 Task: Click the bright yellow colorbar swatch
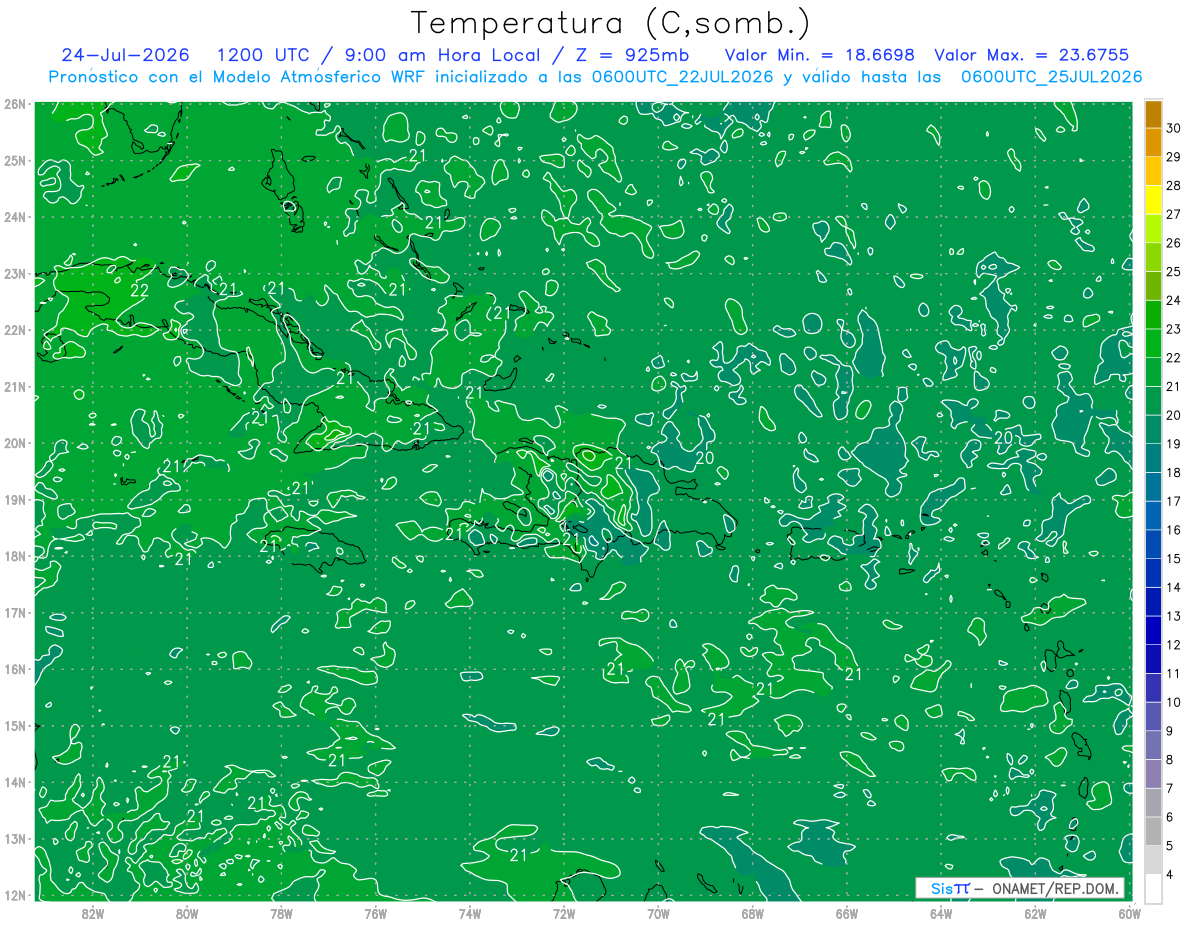(x=1154, y=201)
